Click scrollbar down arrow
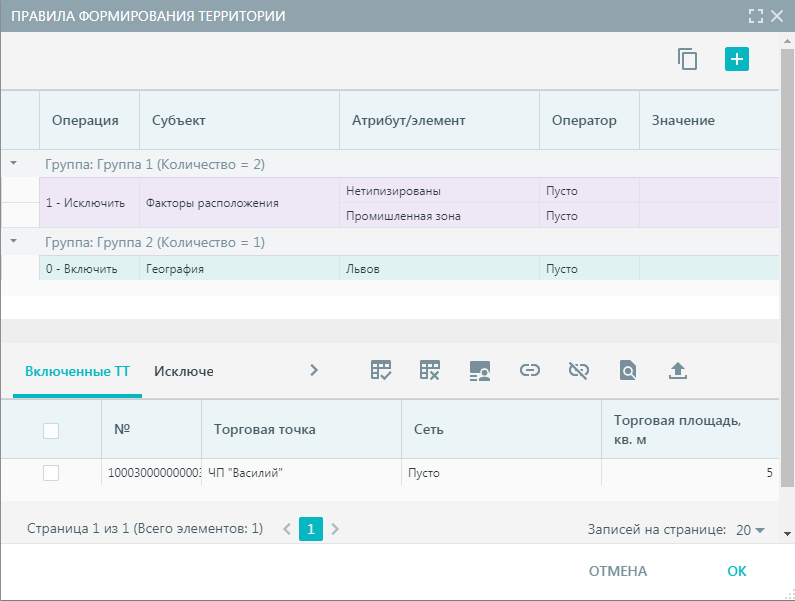This screenshot has height=601, width=795. [x=787, y=534]
